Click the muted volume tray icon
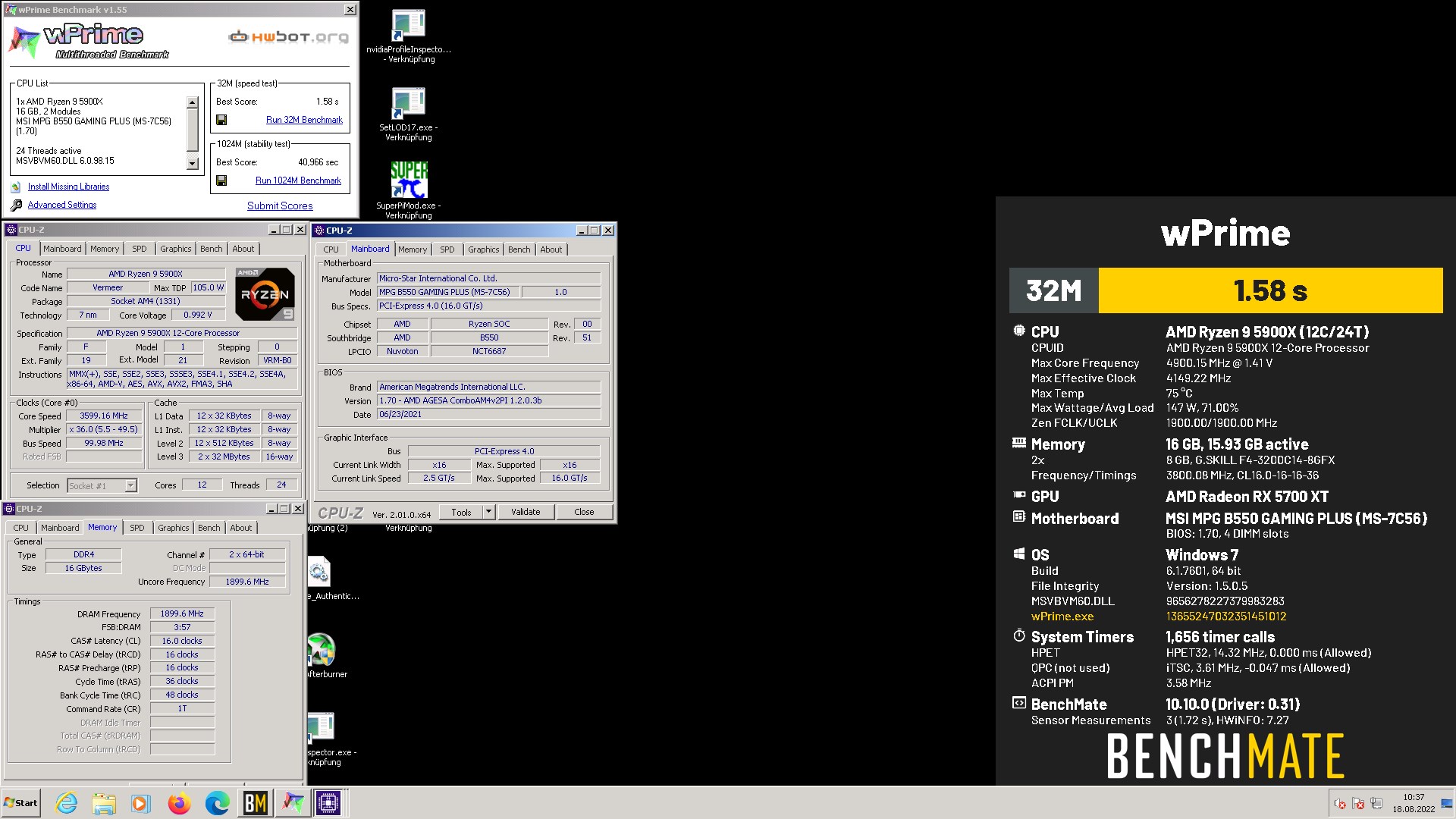1456x819 pixels. click(1340, 804)
